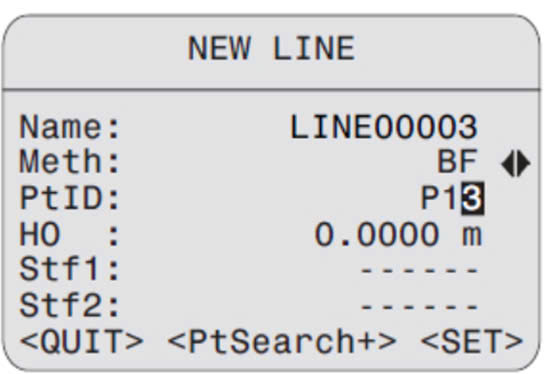Click the m unit after HO value
Viewport: 549px width, 374px height.
point(472,236)
